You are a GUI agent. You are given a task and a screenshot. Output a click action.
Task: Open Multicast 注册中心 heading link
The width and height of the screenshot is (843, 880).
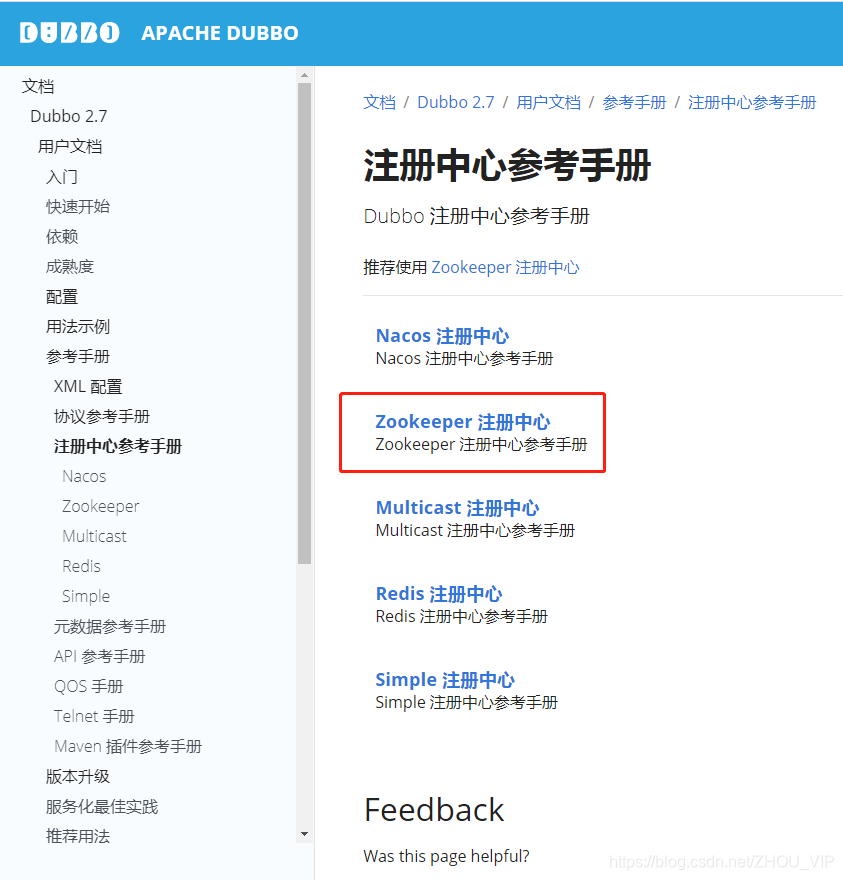(457, 507)
